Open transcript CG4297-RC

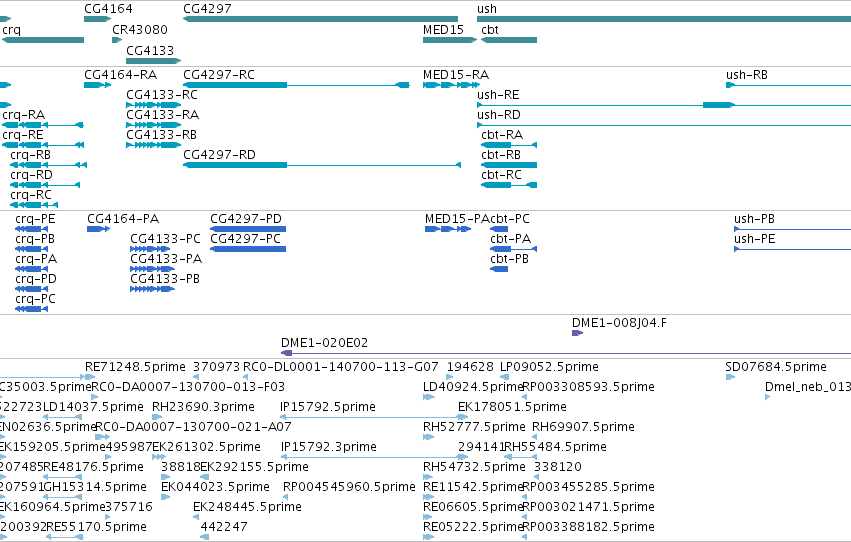point(219,74)
